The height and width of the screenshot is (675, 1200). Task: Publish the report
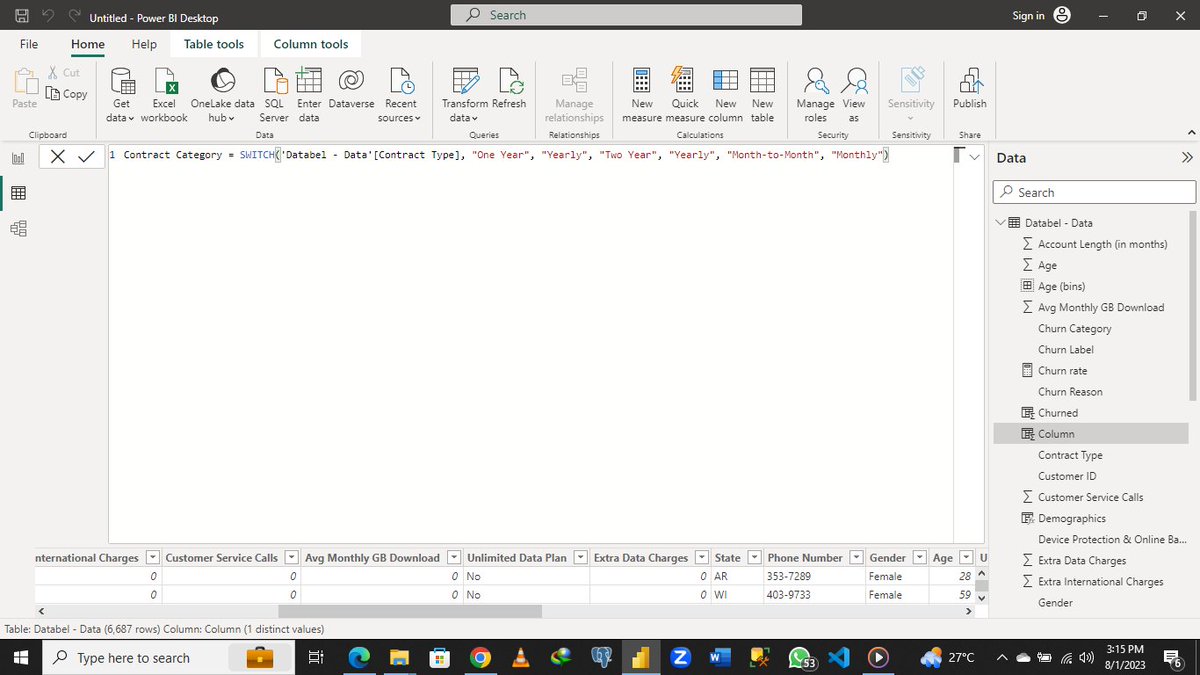tap(969, 90)
